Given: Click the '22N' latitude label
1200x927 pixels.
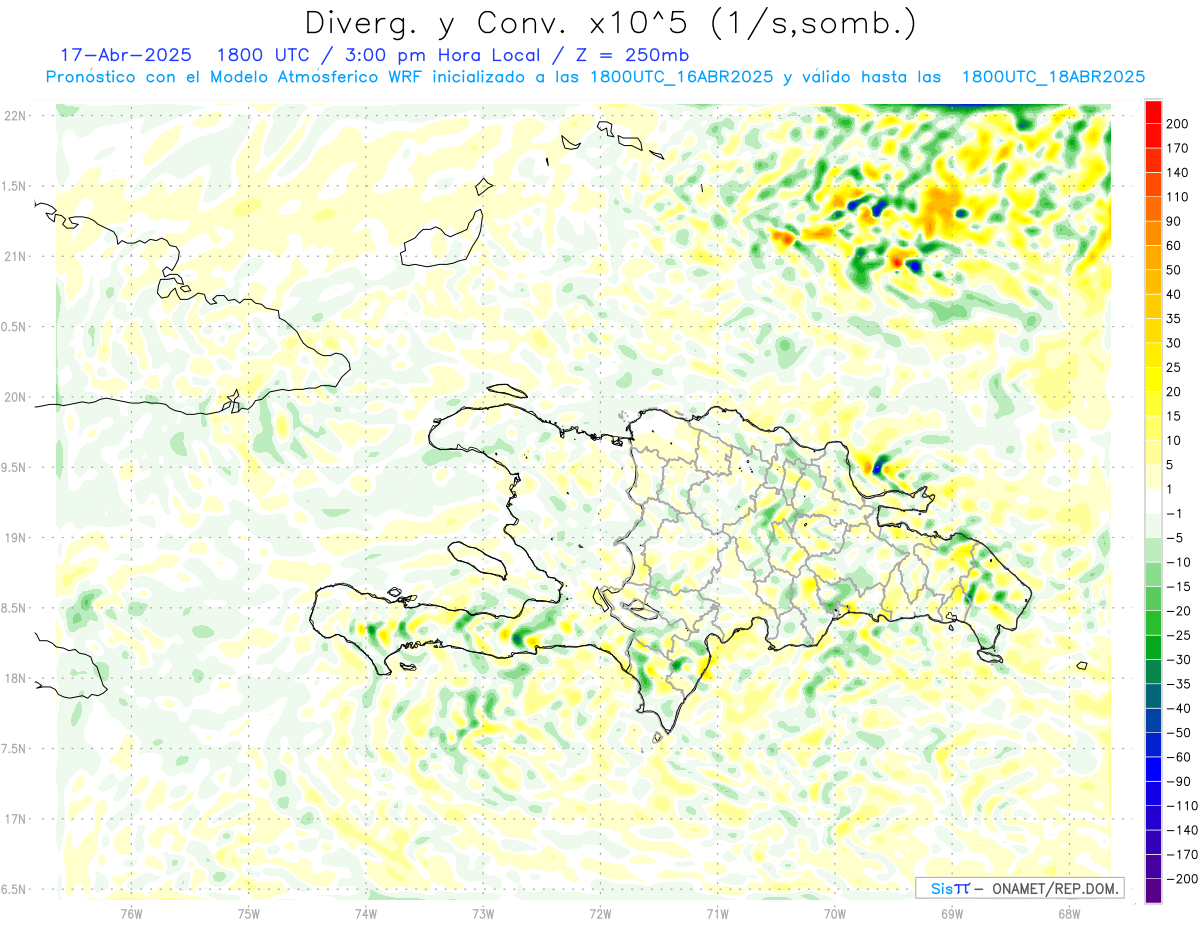Looking at the screenshot, I should 17,116.
